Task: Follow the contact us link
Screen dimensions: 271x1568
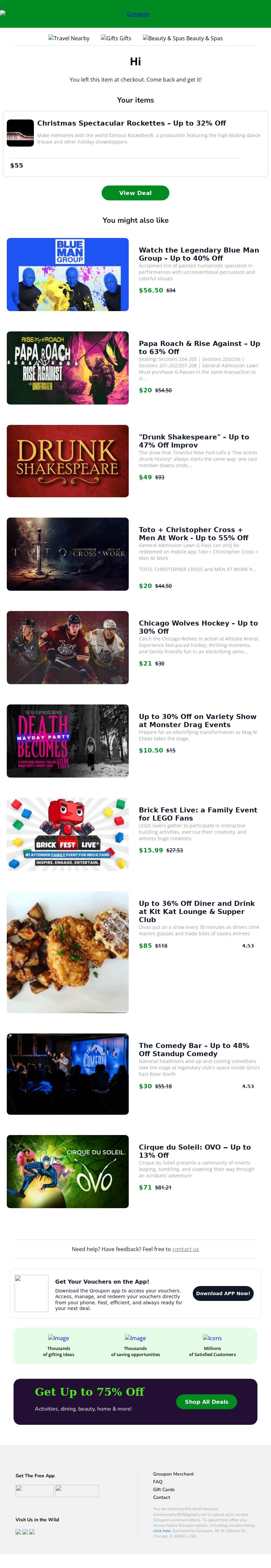Action: click(186, 1249)
